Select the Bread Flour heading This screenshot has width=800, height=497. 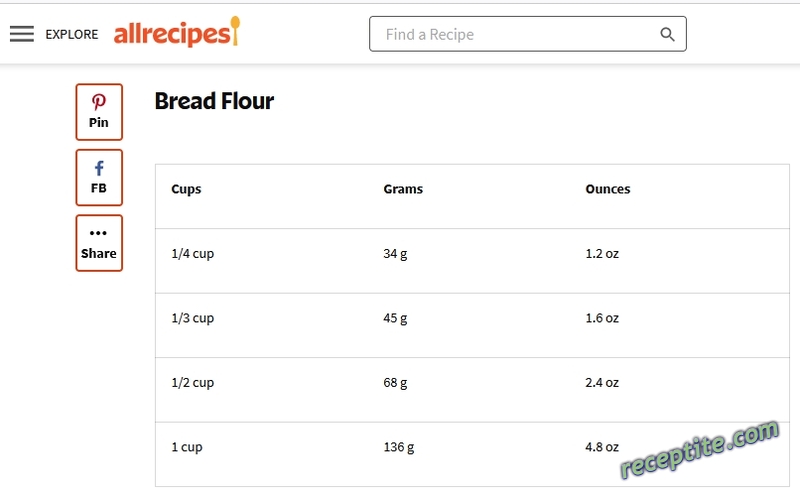214,101
